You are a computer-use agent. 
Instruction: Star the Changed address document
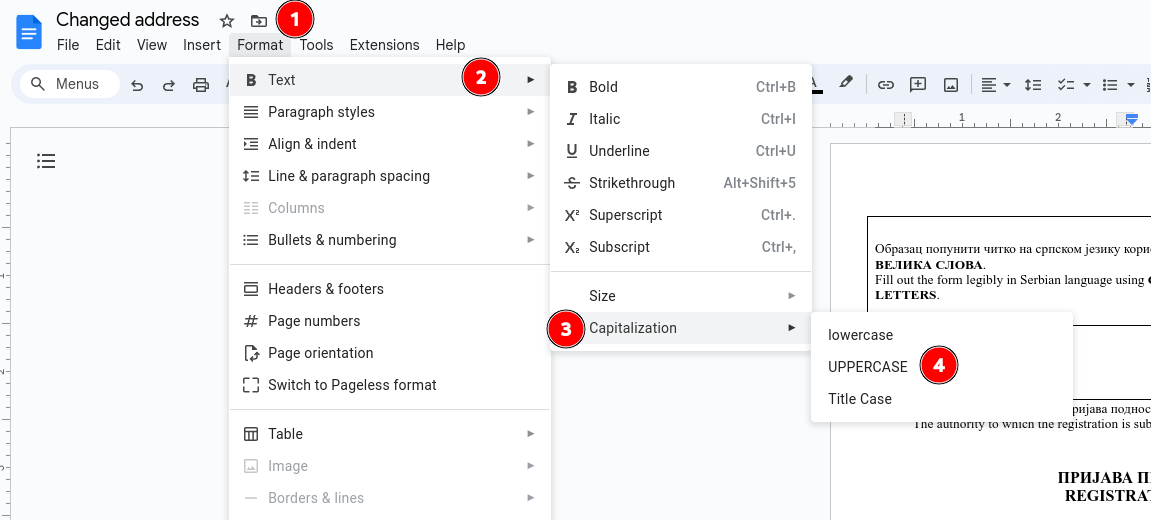tap(227, 21)
